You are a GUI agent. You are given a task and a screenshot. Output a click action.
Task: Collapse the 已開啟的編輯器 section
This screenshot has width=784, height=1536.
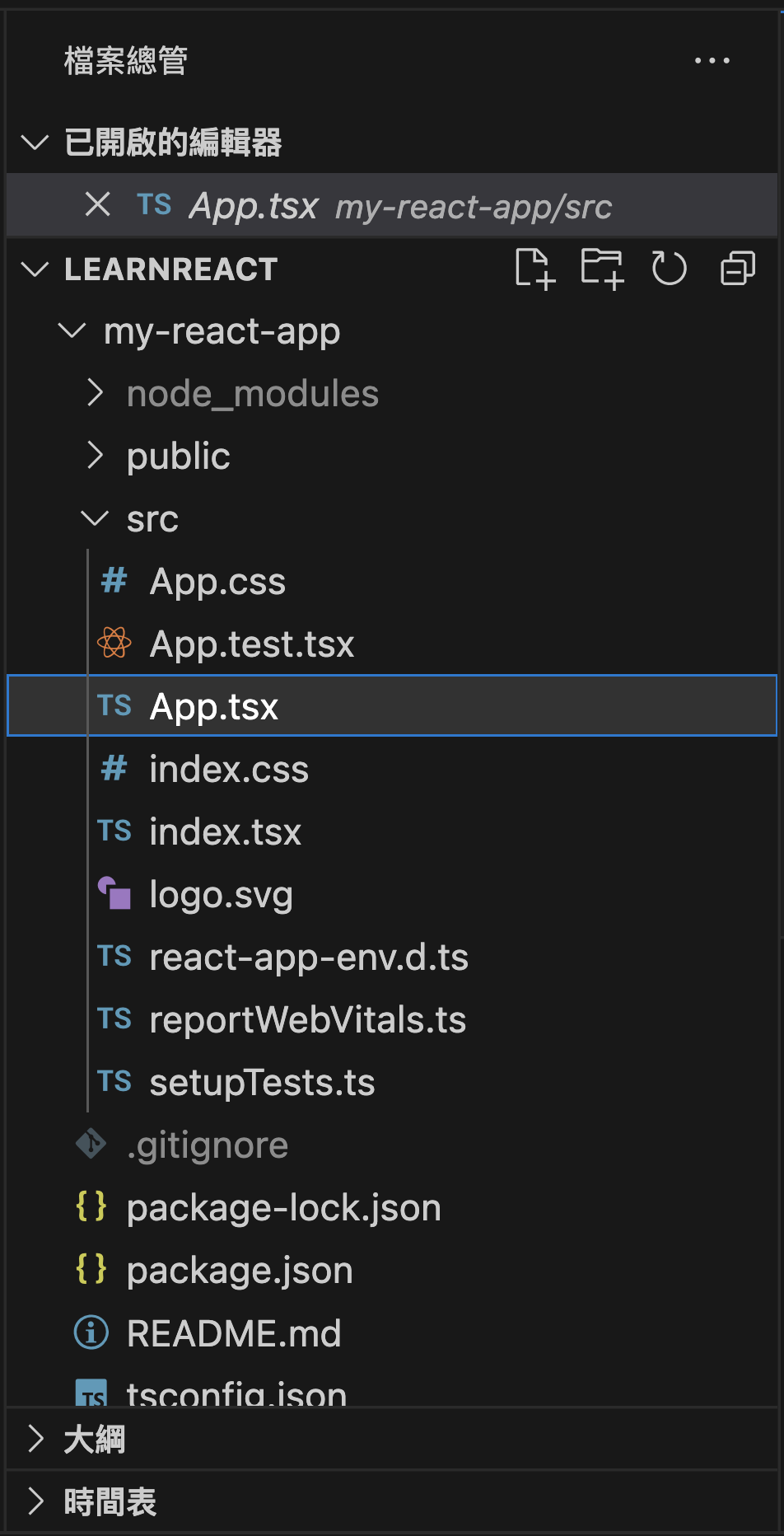pos(35,143)
